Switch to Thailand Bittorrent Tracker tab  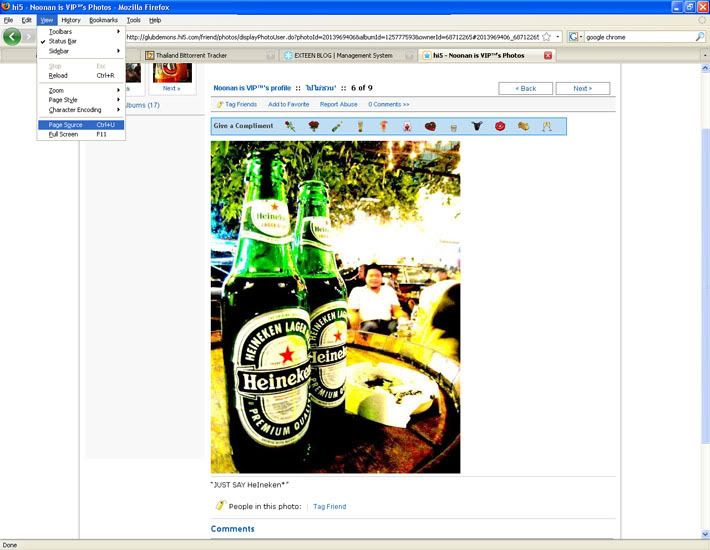210,56
